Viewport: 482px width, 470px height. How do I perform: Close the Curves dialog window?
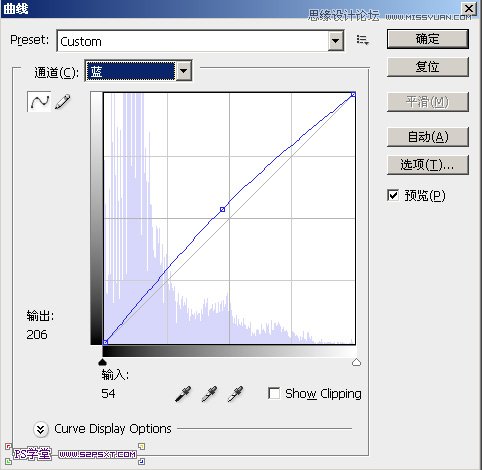469,8
